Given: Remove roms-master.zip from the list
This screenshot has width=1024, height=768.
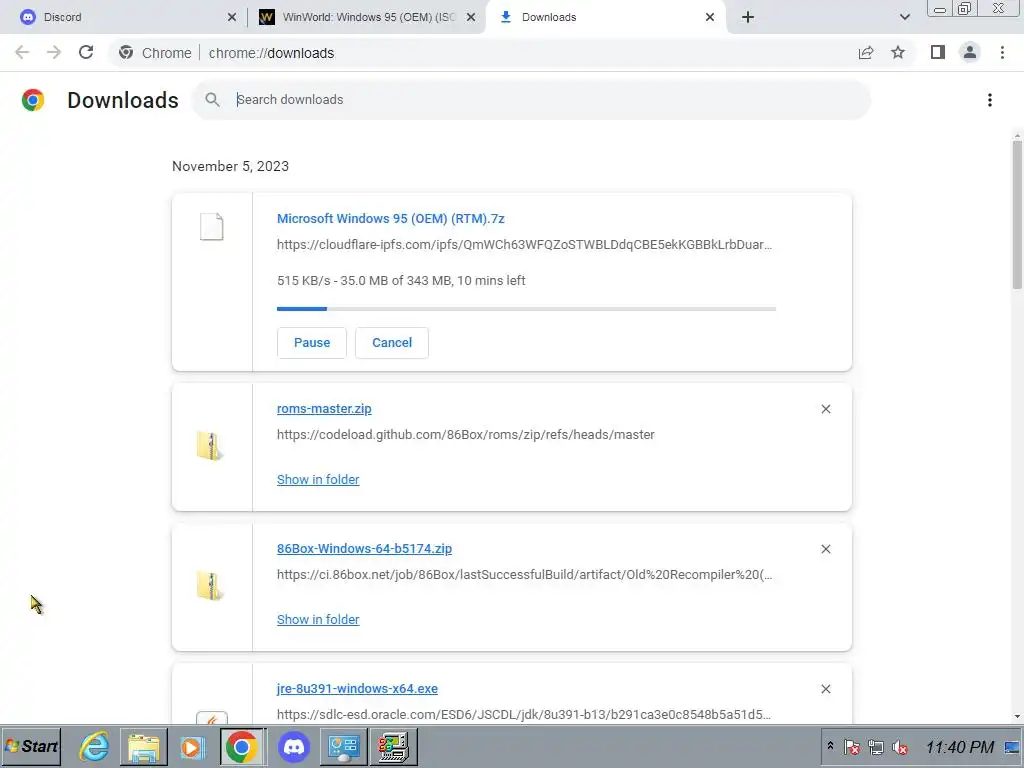Looking at the screenshot, I should [826, 409].
